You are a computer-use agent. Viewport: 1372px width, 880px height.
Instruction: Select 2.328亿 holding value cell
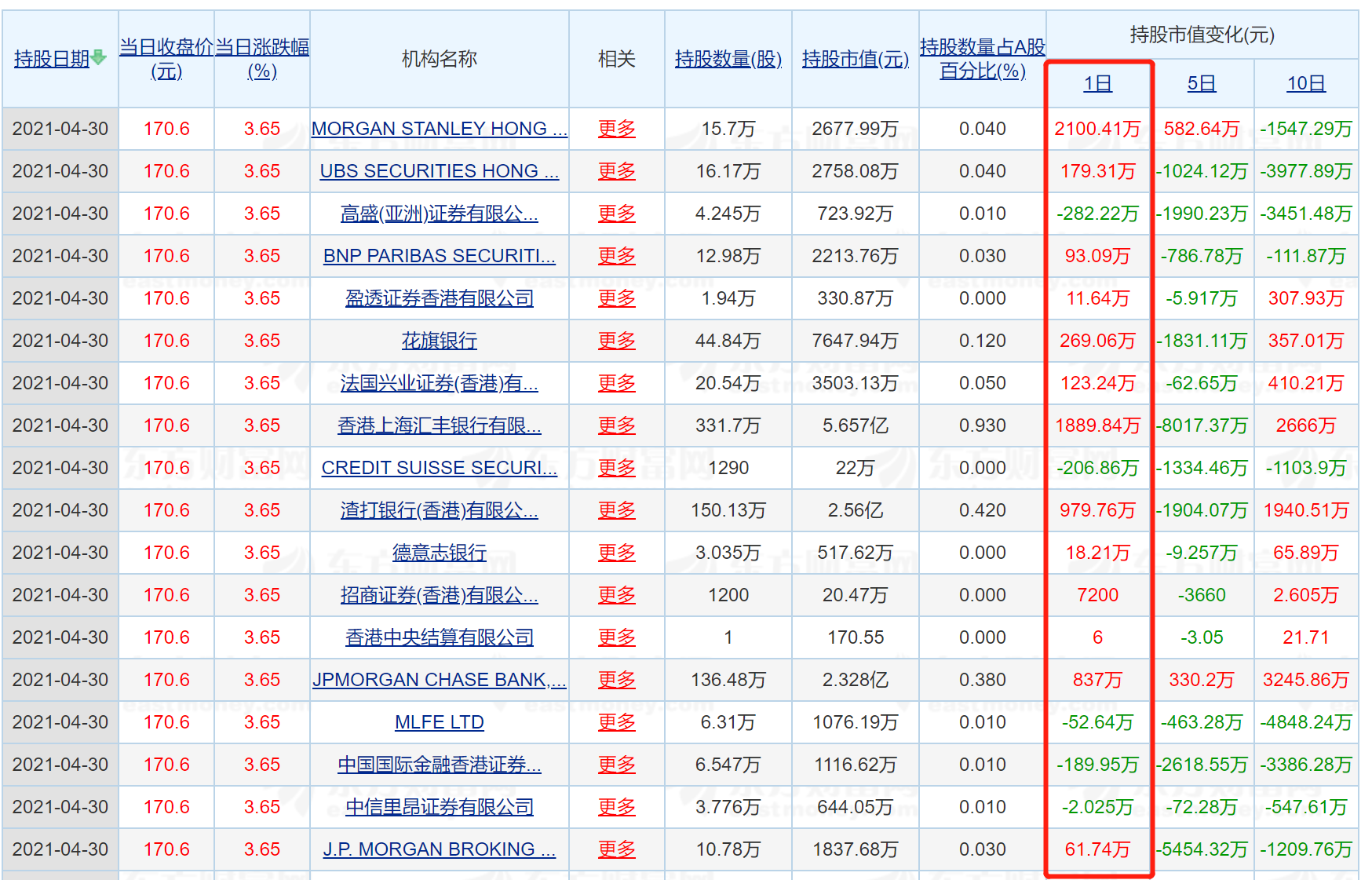coord(856,680)
